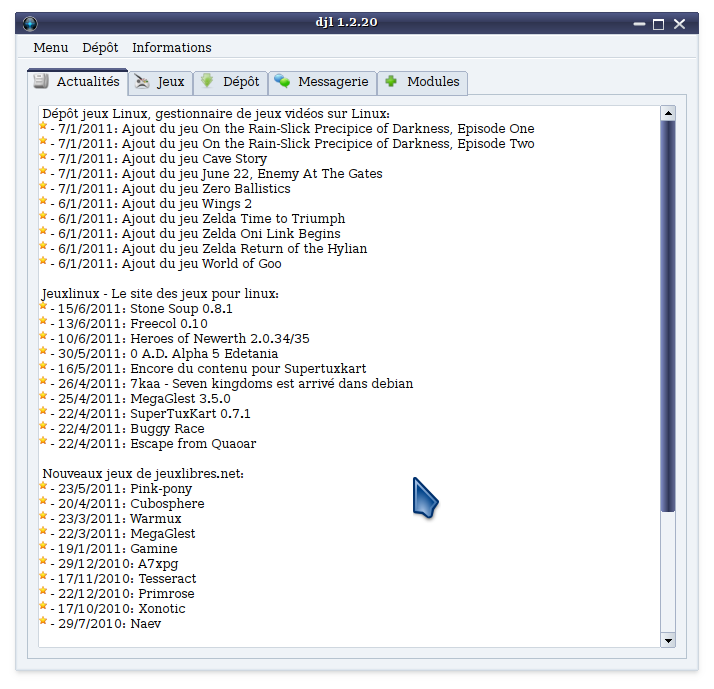Image resolution: width=714 pixels, height=689 pixels.
Task: Click "22/3/2011: MegaGlest" entry
Action: [123, 534]
